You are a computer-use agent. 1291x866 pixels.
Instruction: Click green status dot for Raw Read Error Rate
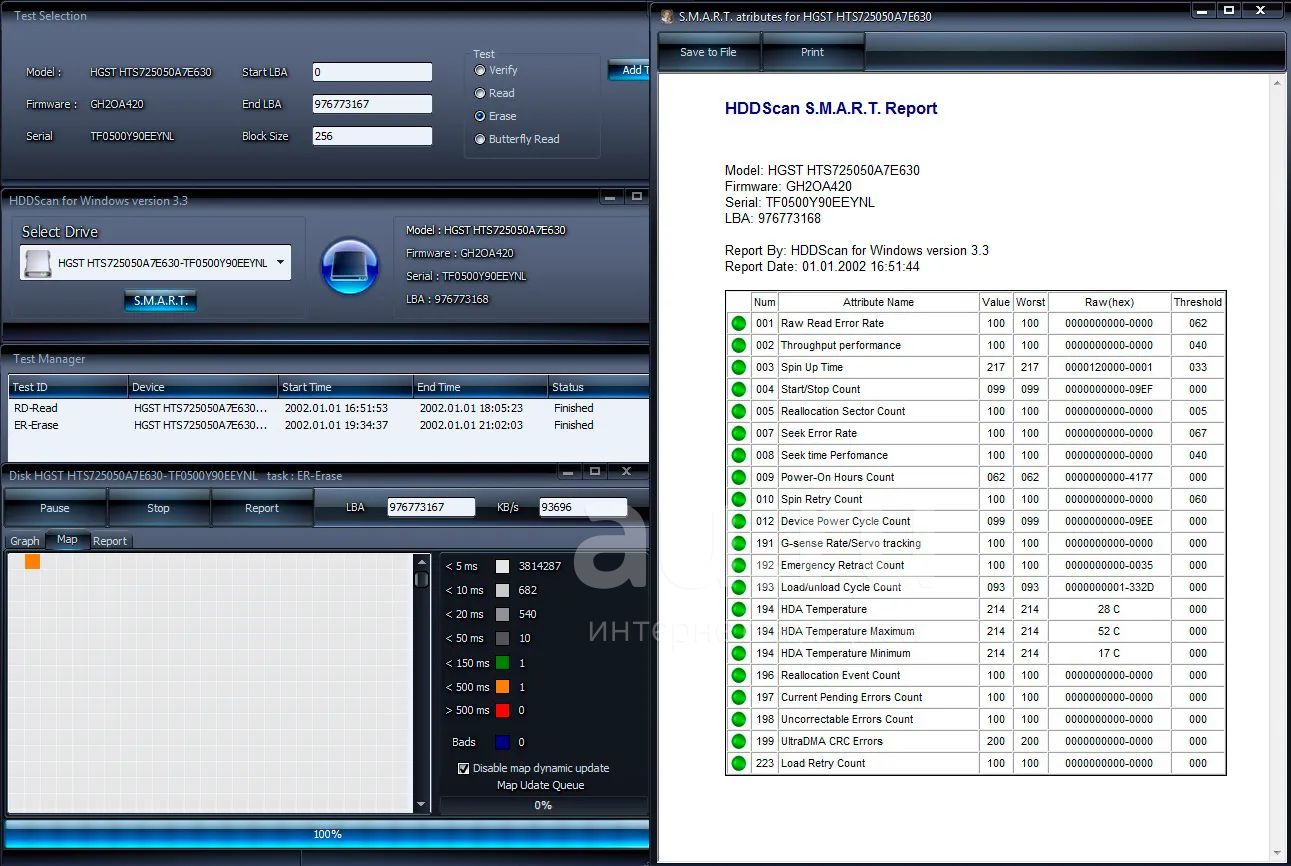point(739,323)
